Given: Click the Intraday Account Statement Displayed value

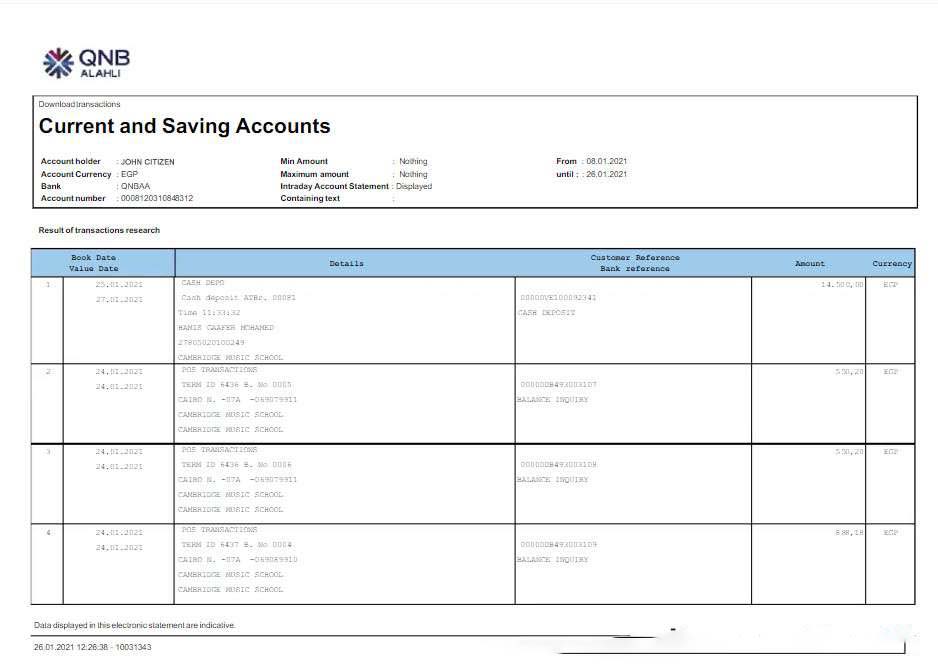Looking at the screenshot, I should 414,186.
